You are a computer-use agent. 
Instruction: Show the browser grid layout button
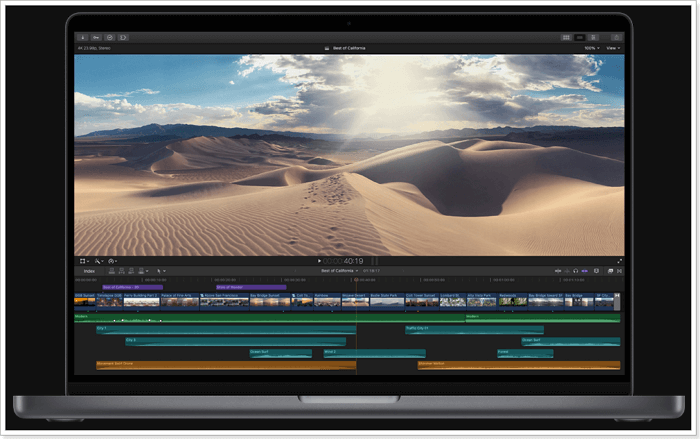(566, 37)
